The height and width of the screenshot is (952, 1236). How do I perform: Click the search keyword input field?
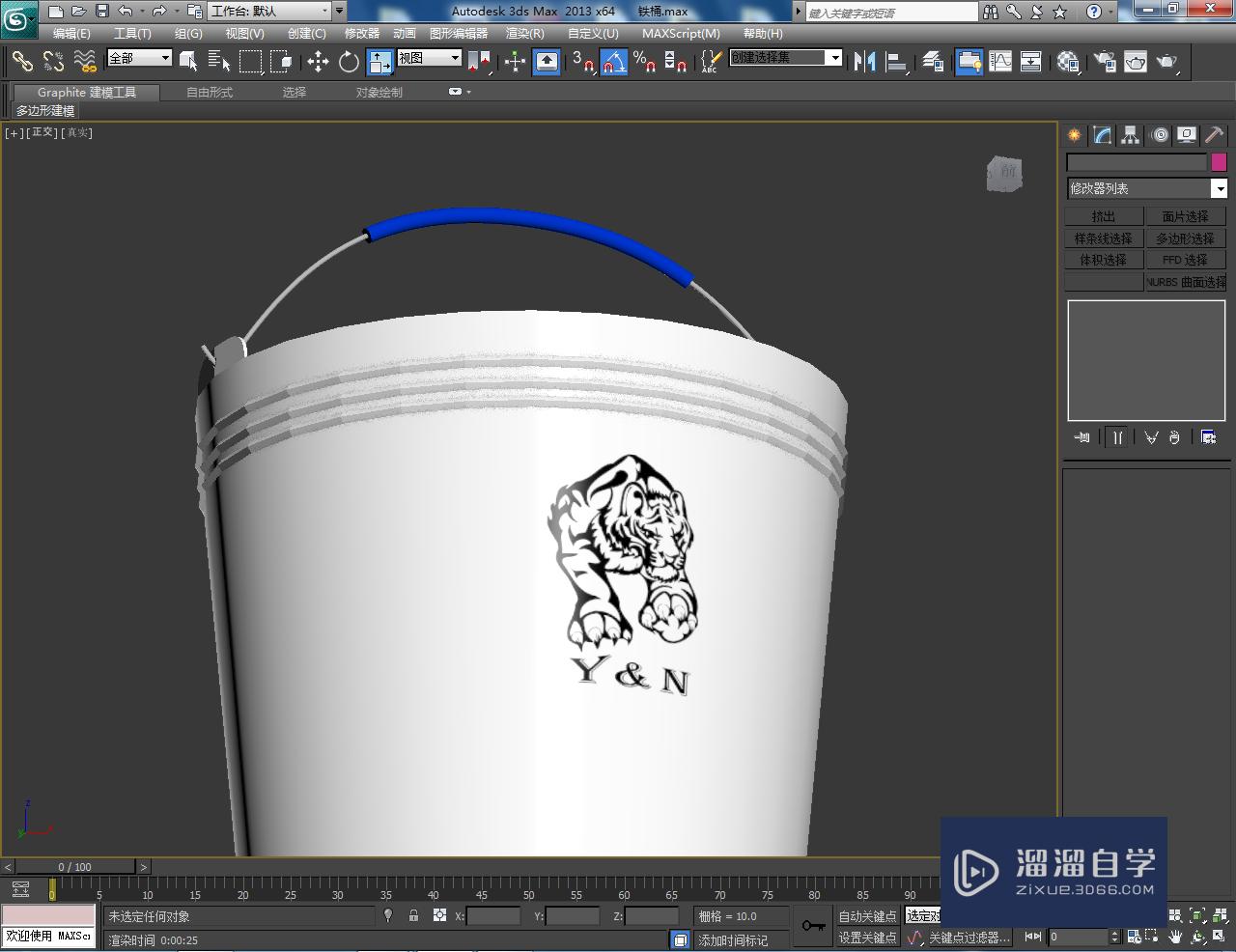(891, 13)
